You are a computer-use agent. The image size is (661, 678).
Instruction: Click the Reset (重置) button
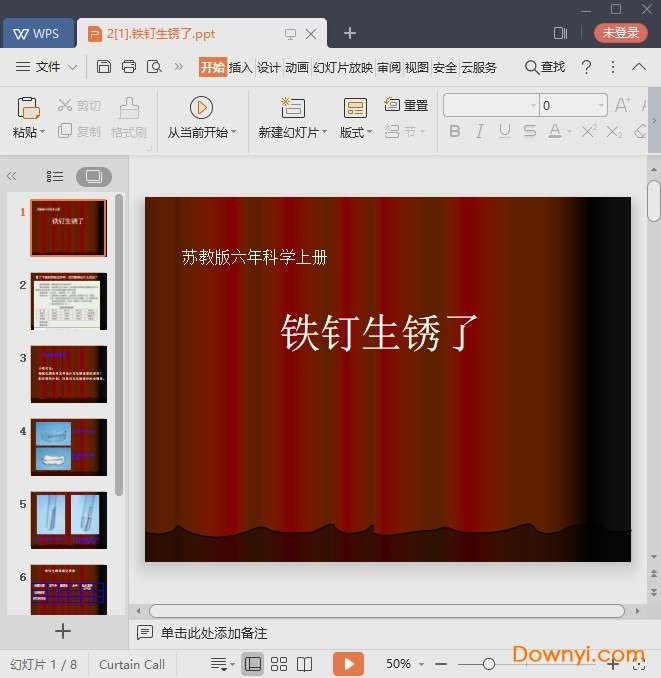coord(406,105)
